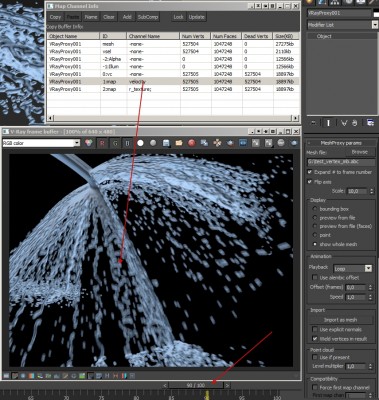
Task: Expand the Modifier List dropdown
Action: point(342,25)
